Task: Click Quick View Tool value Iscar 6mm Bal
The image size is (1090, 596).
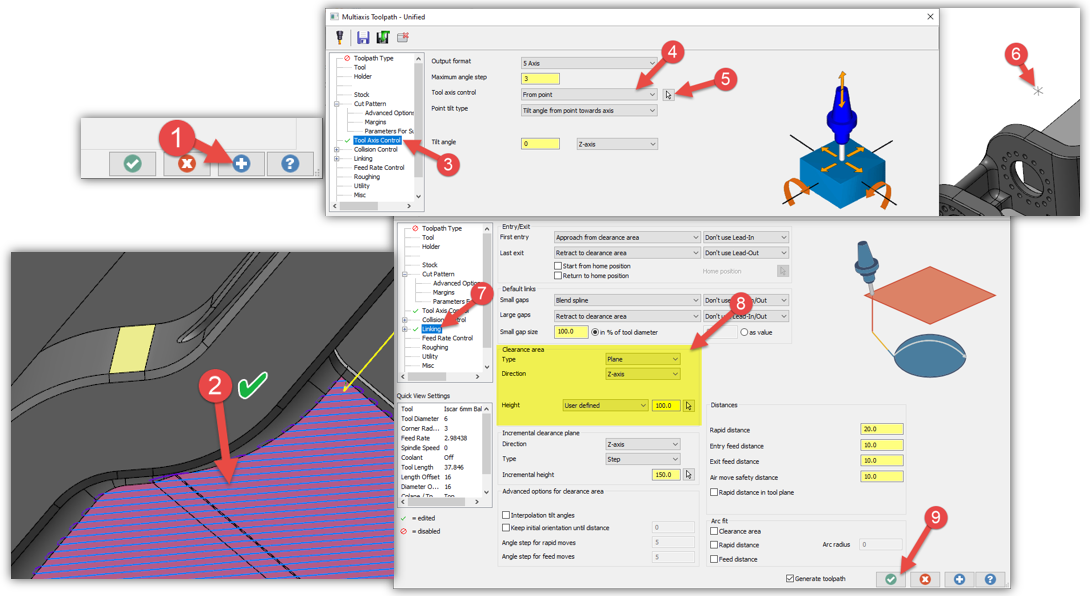Action: 463,409
